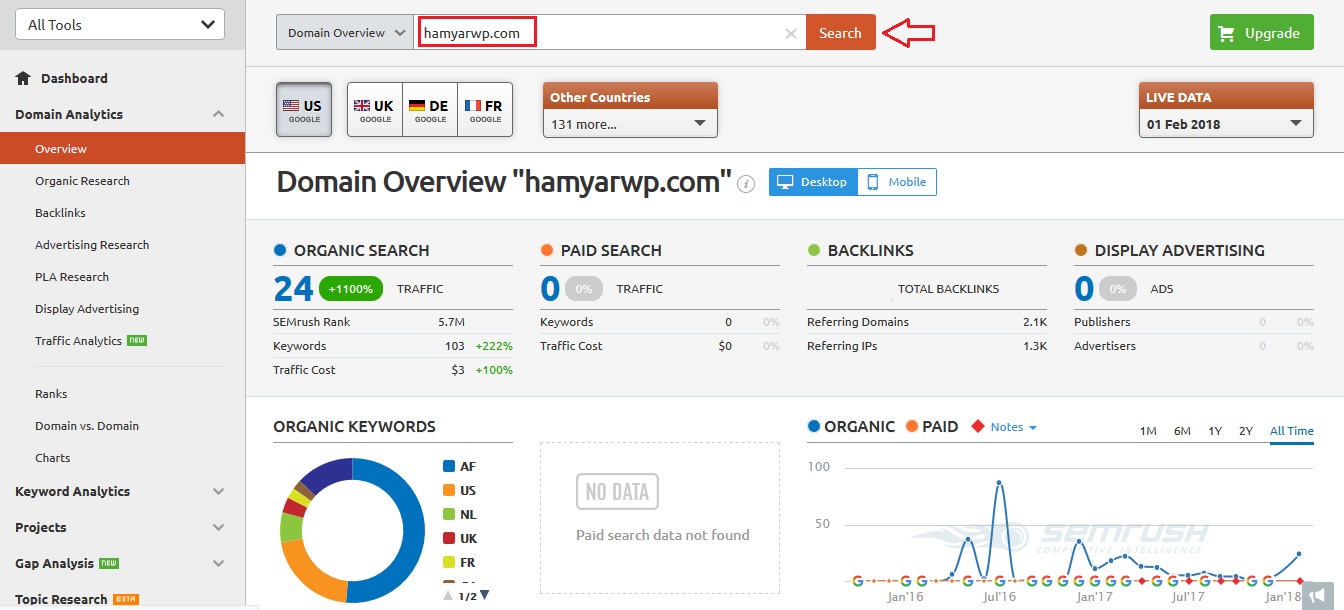Open PLA Research in sidebar
1344x610 pixels.
72,277
